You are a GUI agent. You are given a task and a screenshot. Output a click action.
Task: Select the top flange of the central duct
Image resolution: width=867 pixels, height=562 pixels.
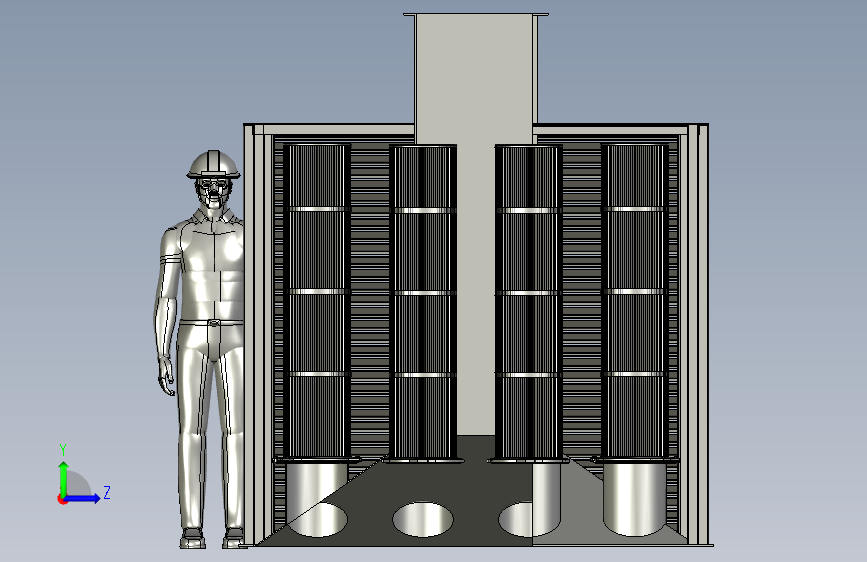(x=476, y=15)
